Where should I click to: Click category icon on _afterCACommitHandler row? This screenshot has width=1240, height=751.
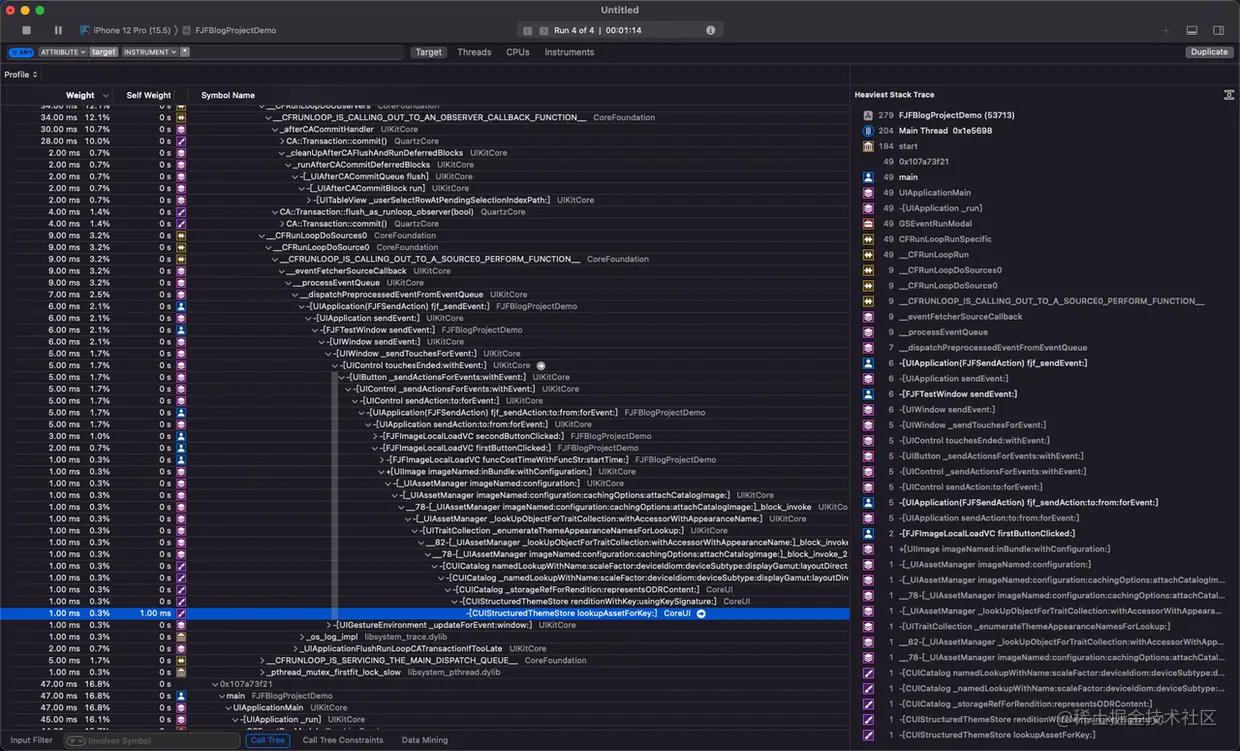[x=181, y=129]
